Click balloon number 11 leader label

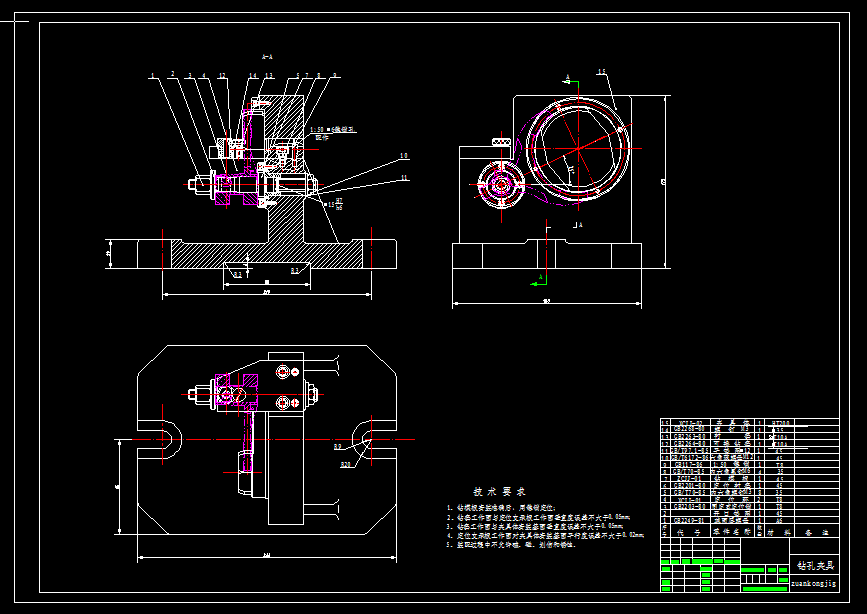point(404,178)
